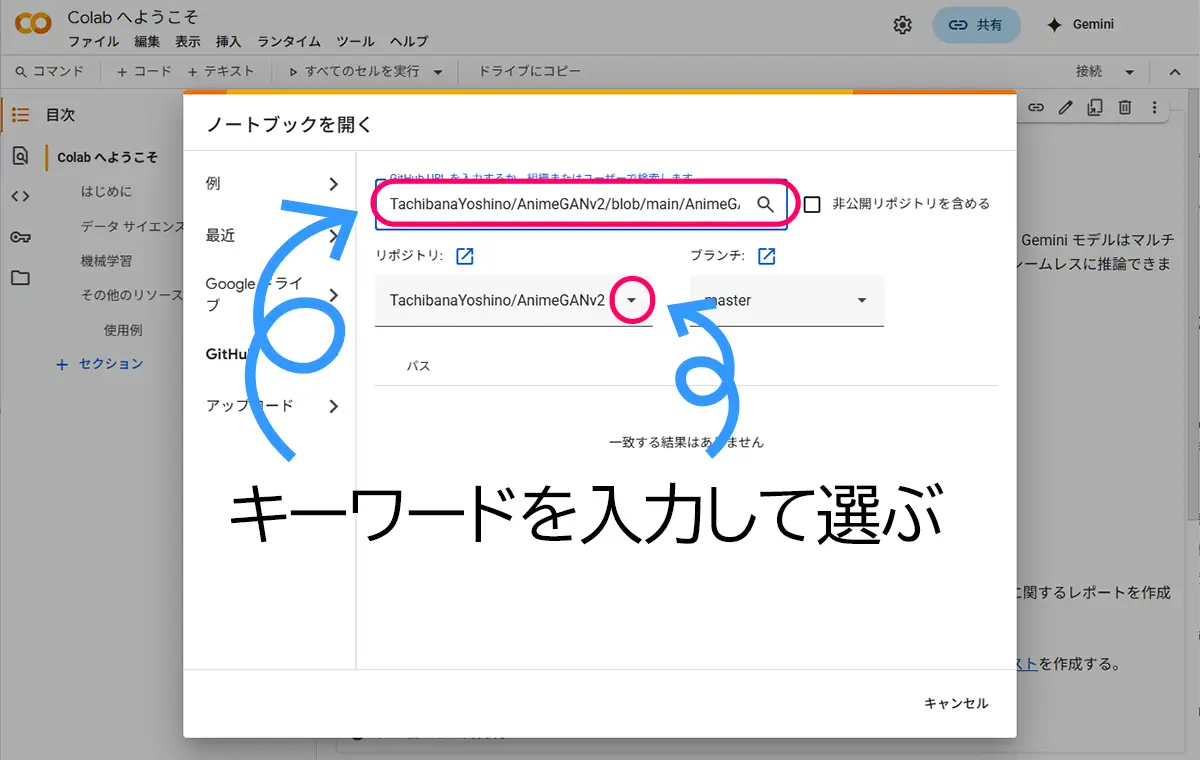The height and width of the screenshot is (760, 1200).
Task: Click the notebook title Colab へようこそ
Action: click(x=133, y=17)
